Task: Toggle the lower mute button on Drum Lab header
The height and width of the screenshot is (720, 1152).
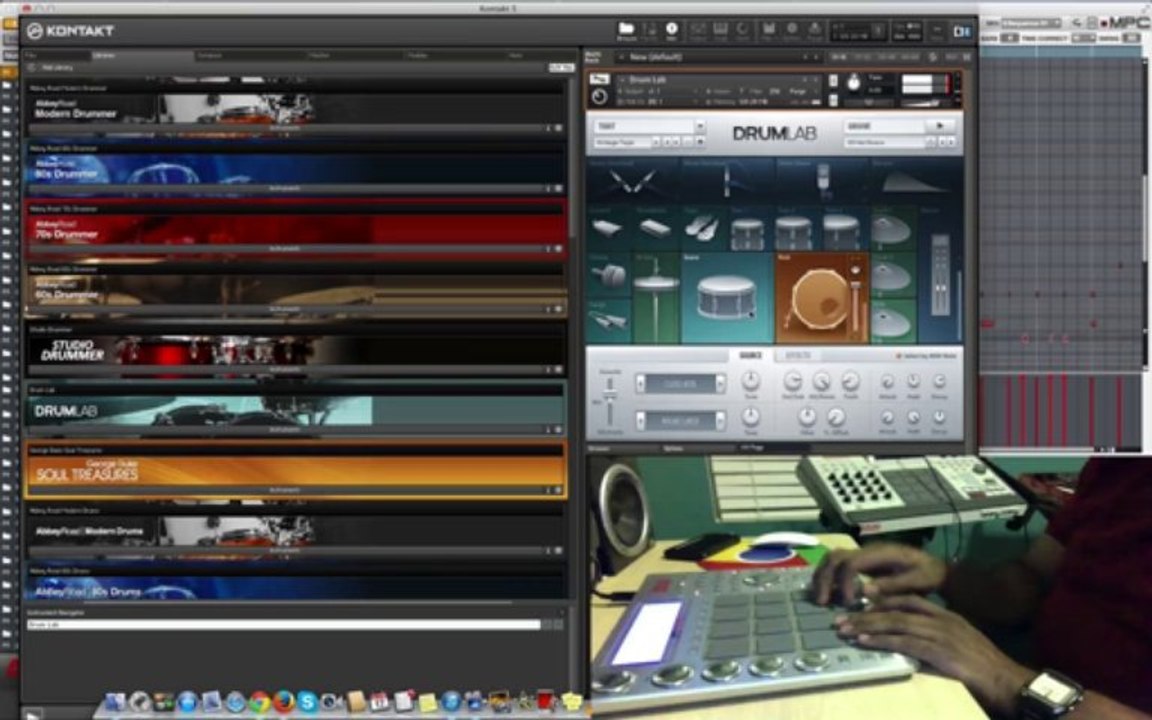Action: tap(832, 98)
